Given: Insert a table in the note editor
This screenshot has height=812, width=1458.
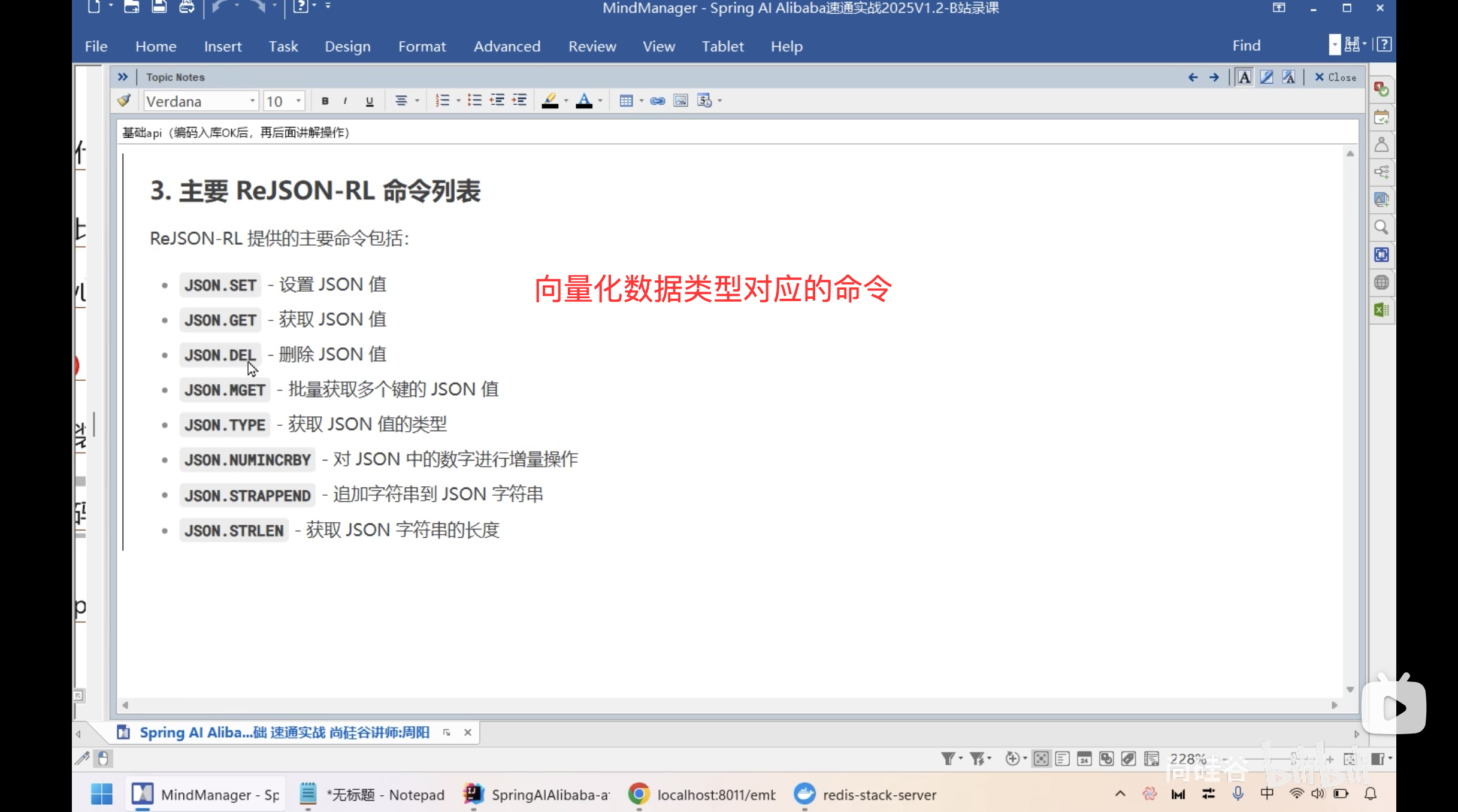Looking at the screenshot, I should pyautogui.click(x=627, y=101).
